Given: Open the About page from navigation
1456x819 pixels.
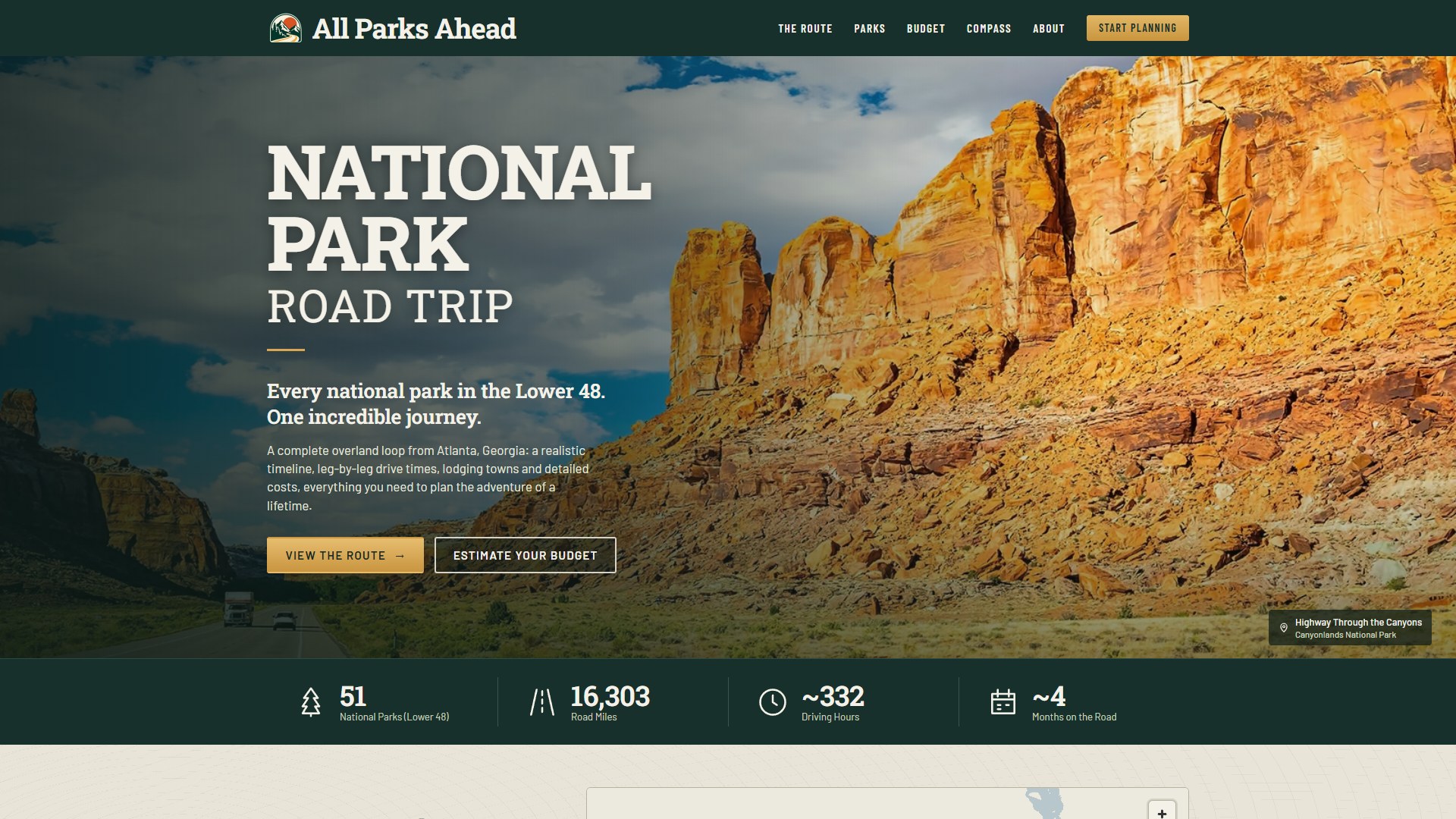Looking at the screenshot, I should click(1048, 28).
